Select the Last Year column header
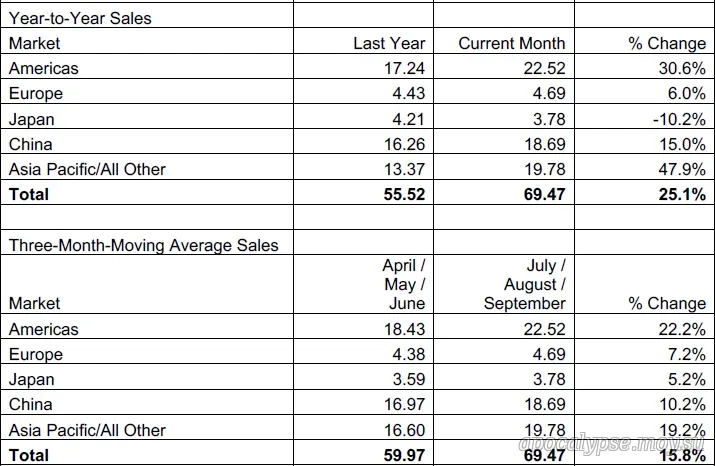Viewport: 715px width, 466px height. coord(389,43)
